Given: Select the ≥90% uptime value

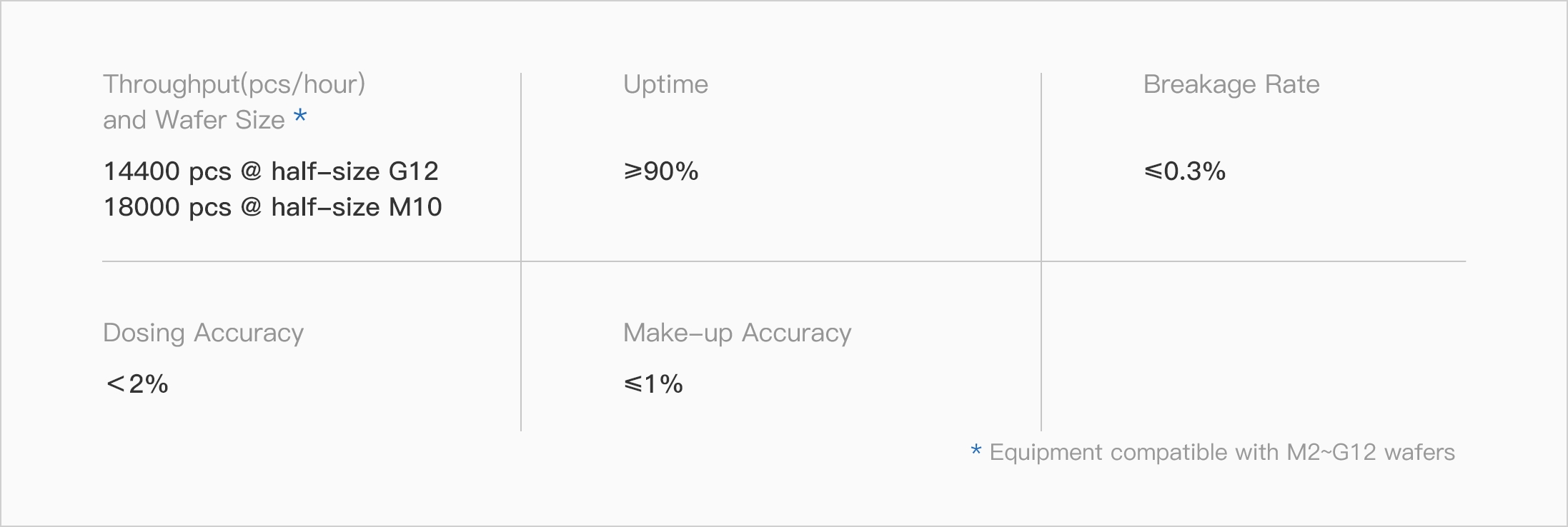Looking at the screenshot, I should pyautogui.click(x=660, y=171).
